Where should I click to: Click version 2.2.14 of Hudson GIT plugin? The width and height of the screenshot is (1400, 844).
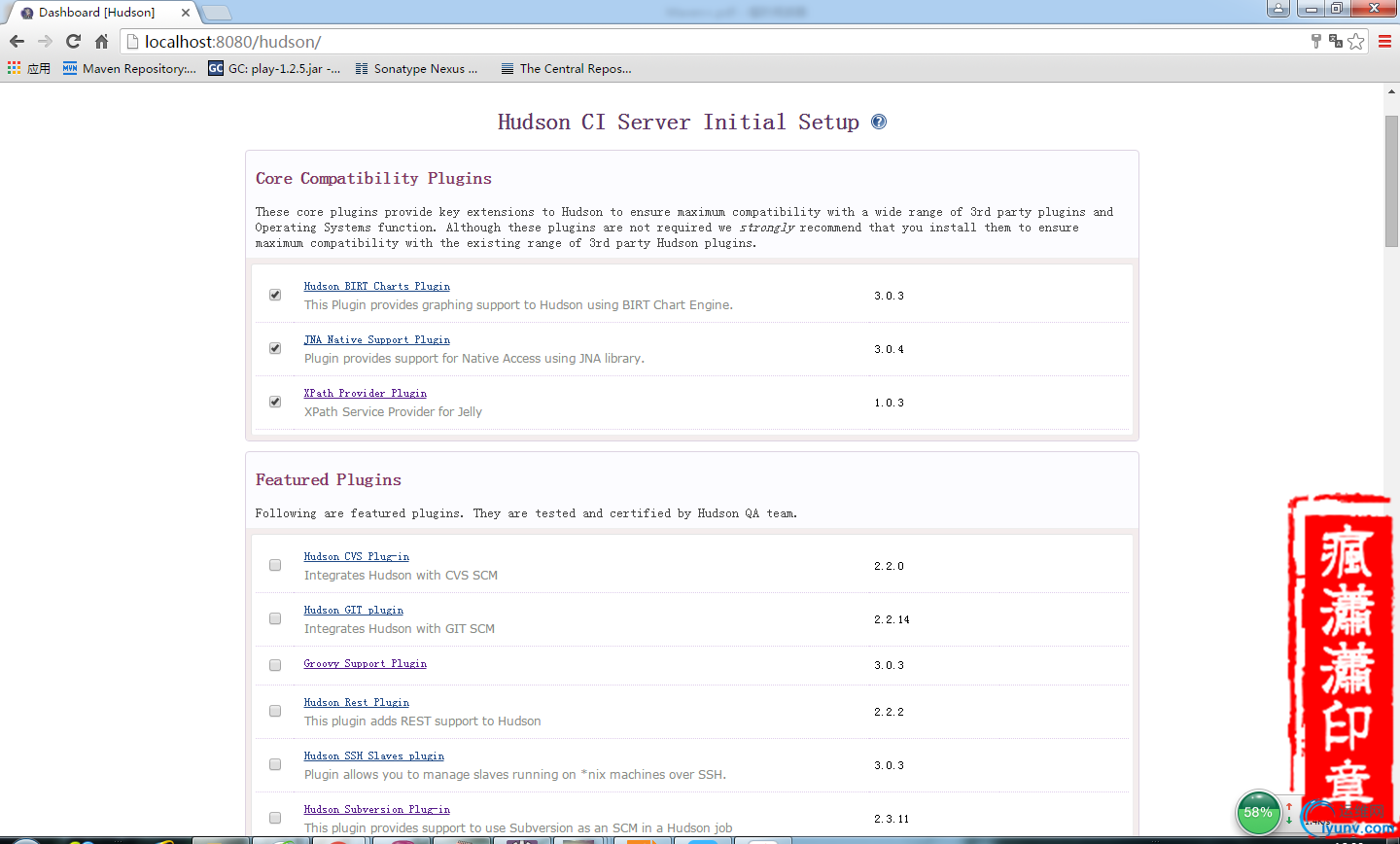pyautogui.click(x=892, y=619)
